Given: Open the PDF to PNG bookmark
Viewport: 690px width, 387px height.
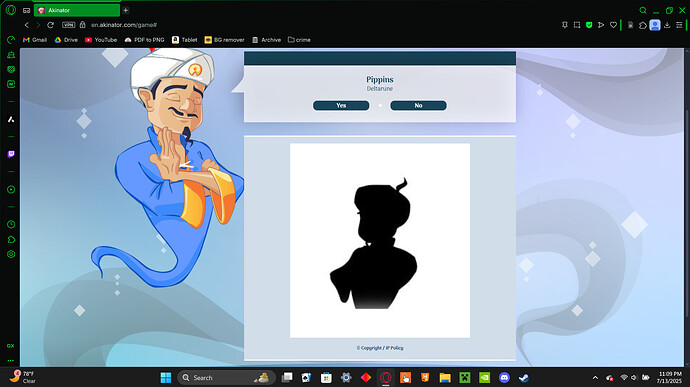Looking at the screenshot, I should 144,40.
